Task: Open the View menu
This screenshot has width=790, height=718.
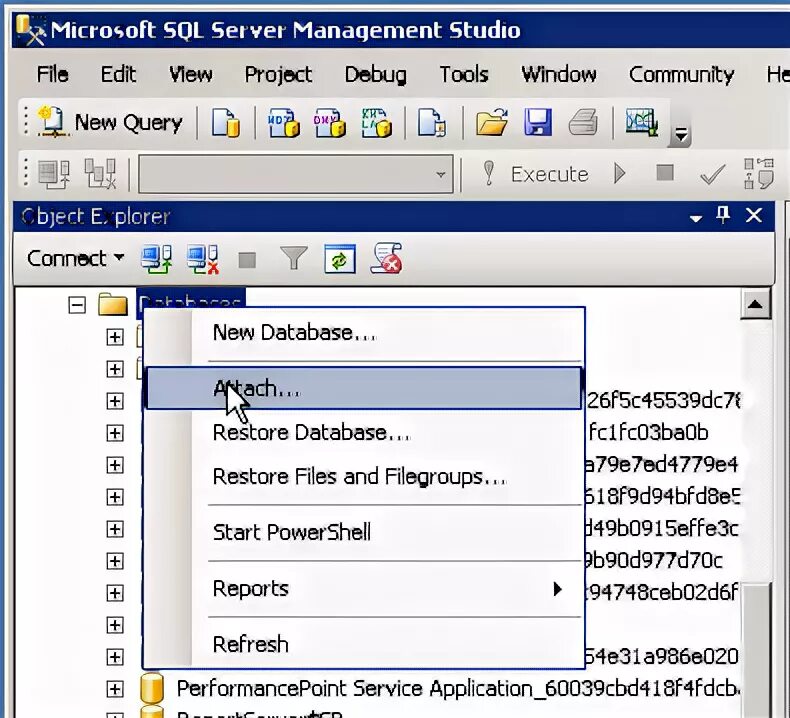Action: [190, 75]
